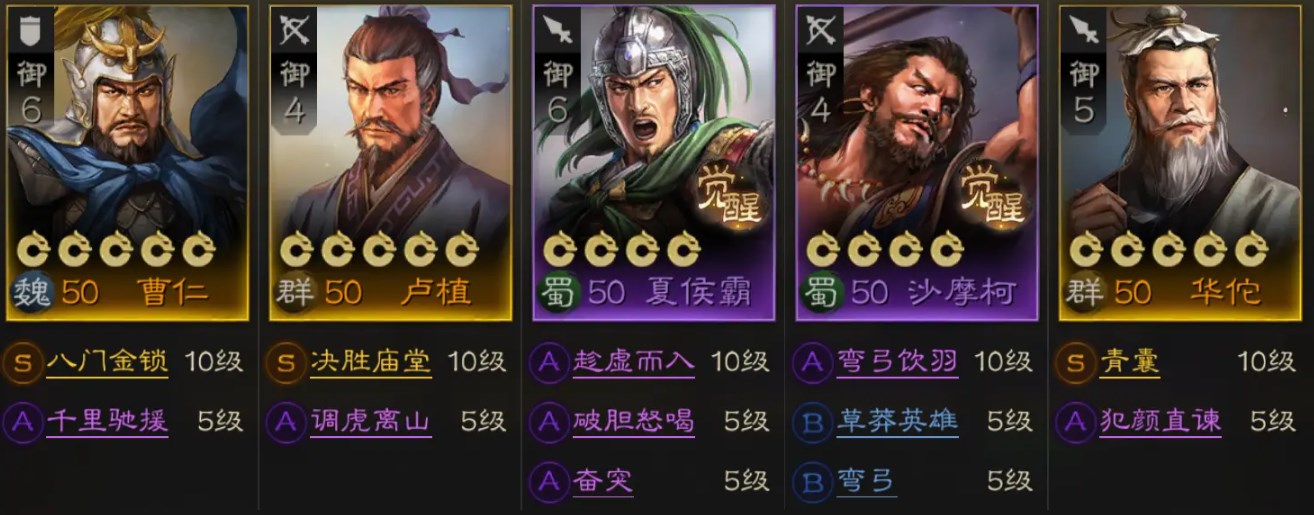Click the bow troop icon on 卢植 card
This screenshot has width=1314, height=515.
coord(294,32)
